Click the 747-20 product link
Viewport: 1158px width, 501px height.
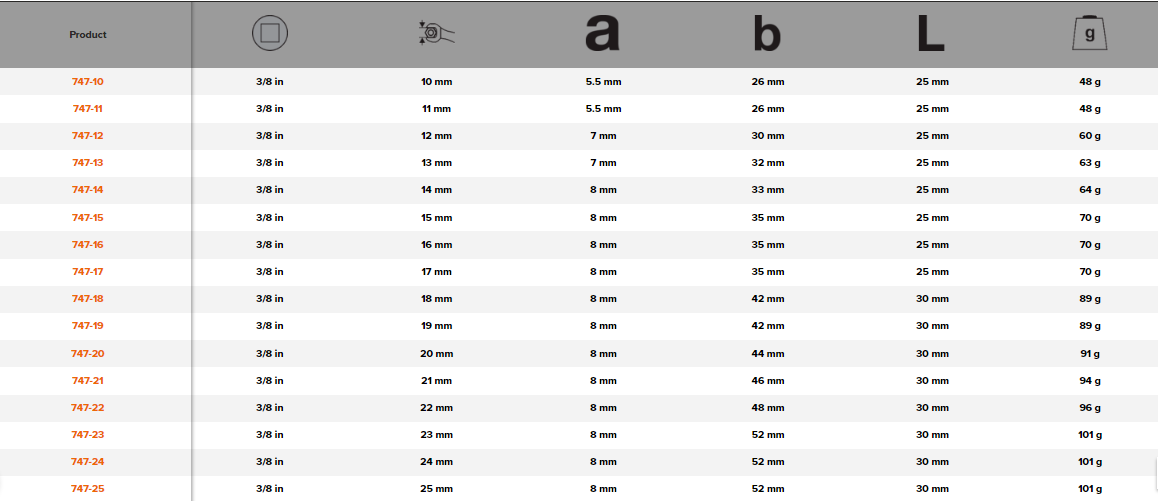(88, 354)
